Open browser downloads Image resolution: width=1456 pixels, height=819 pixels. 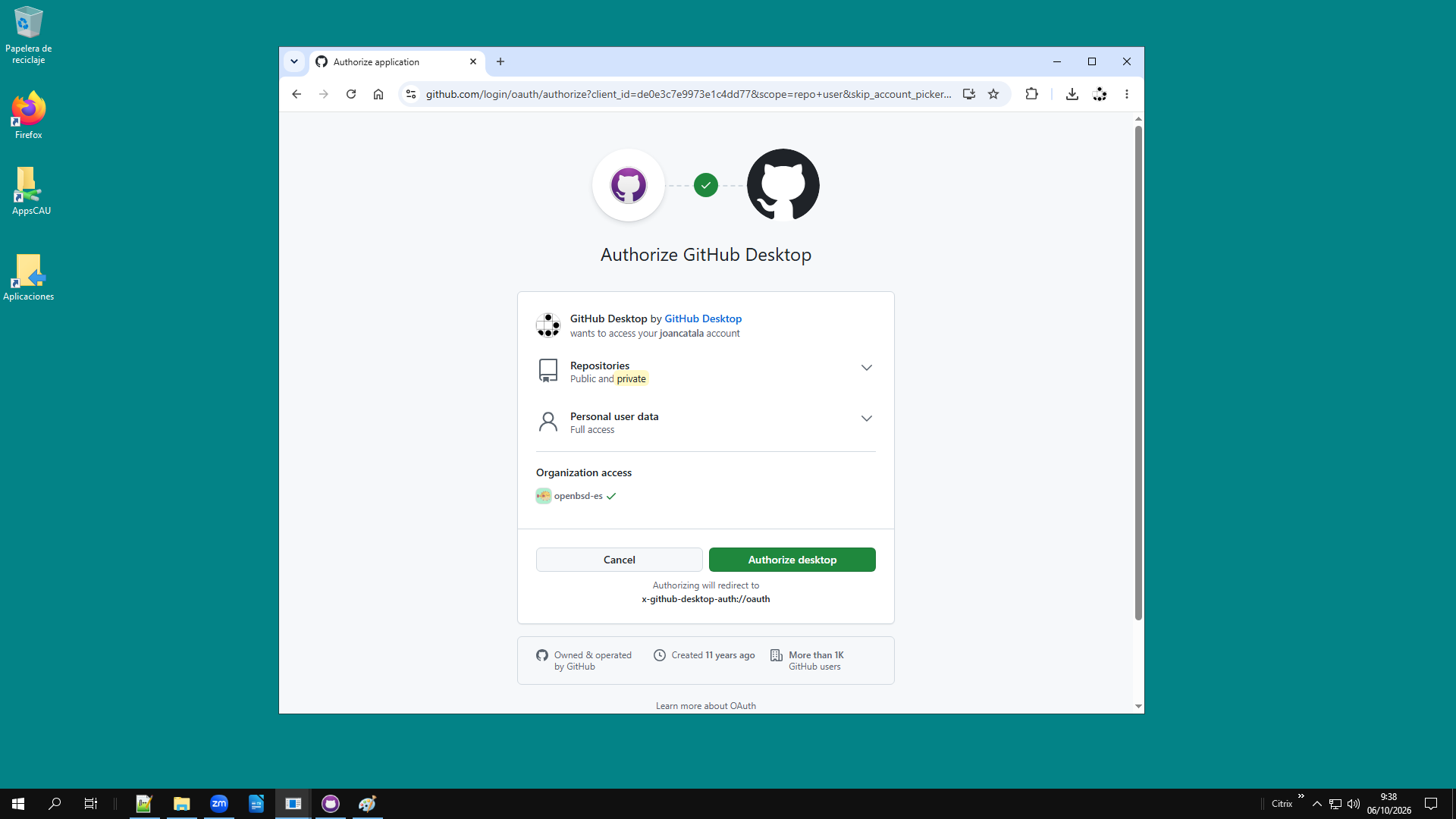[1072, 94]
